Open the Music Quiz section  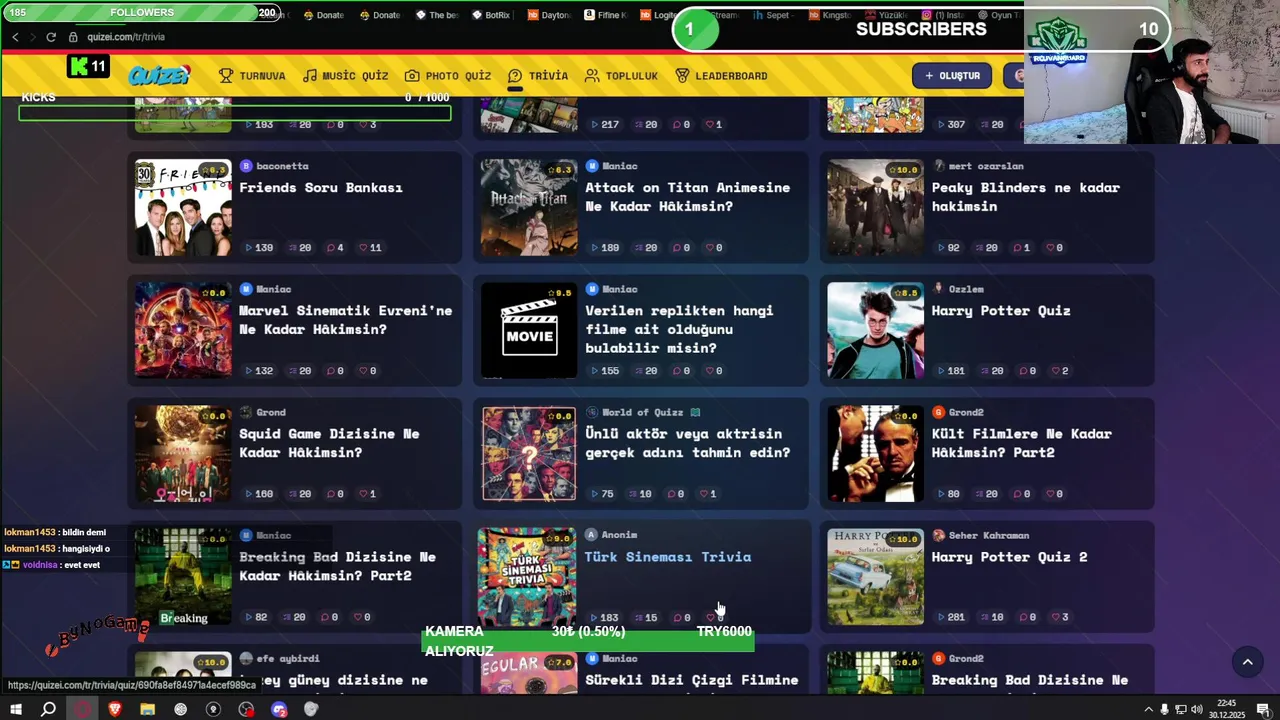(x=345, y=76)
